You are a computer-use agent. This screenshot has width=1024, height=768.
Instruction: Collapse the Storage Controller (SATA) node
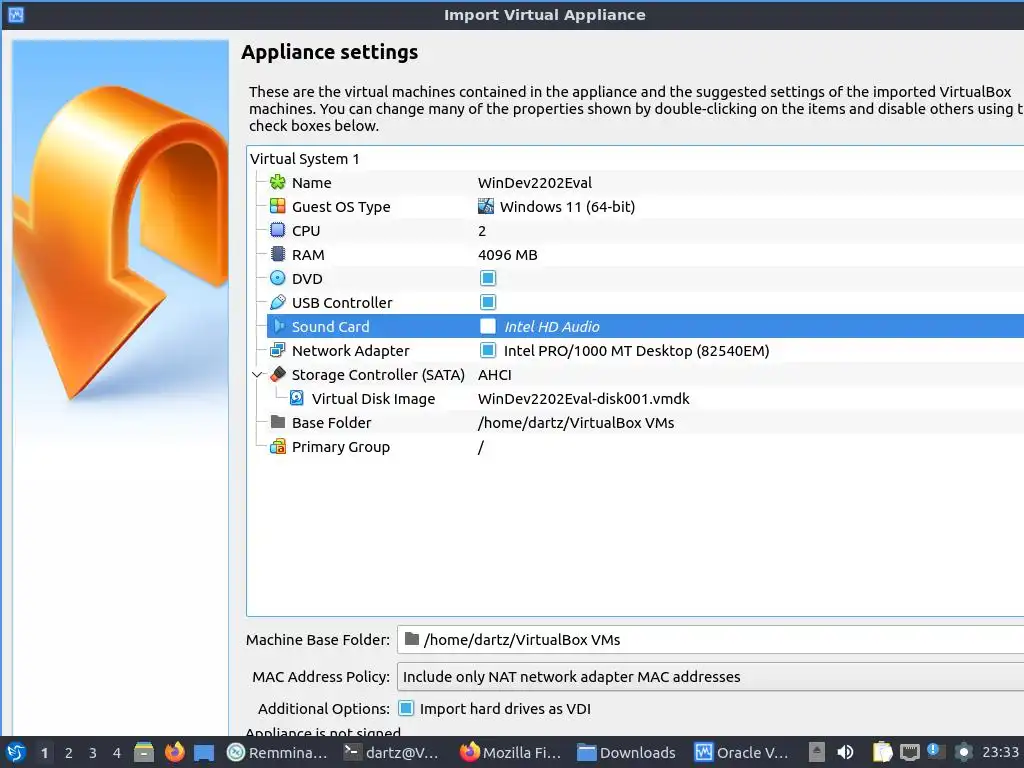point(257,374)
